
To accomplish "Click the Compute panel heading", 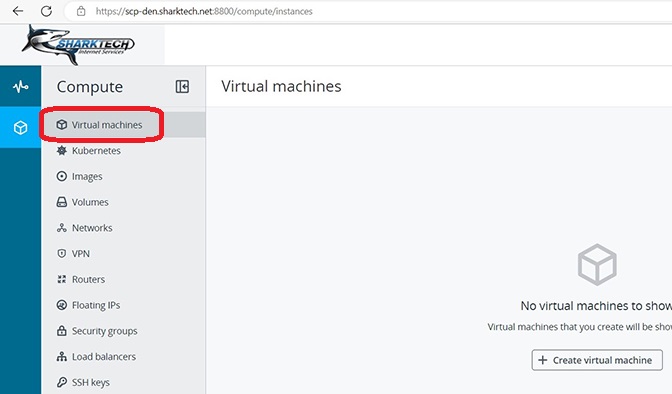I will pos(90,87).
